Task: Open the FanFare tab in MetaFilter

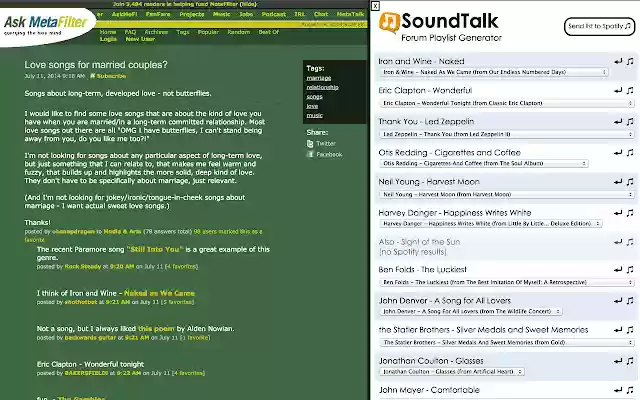Action: (158, 14)
